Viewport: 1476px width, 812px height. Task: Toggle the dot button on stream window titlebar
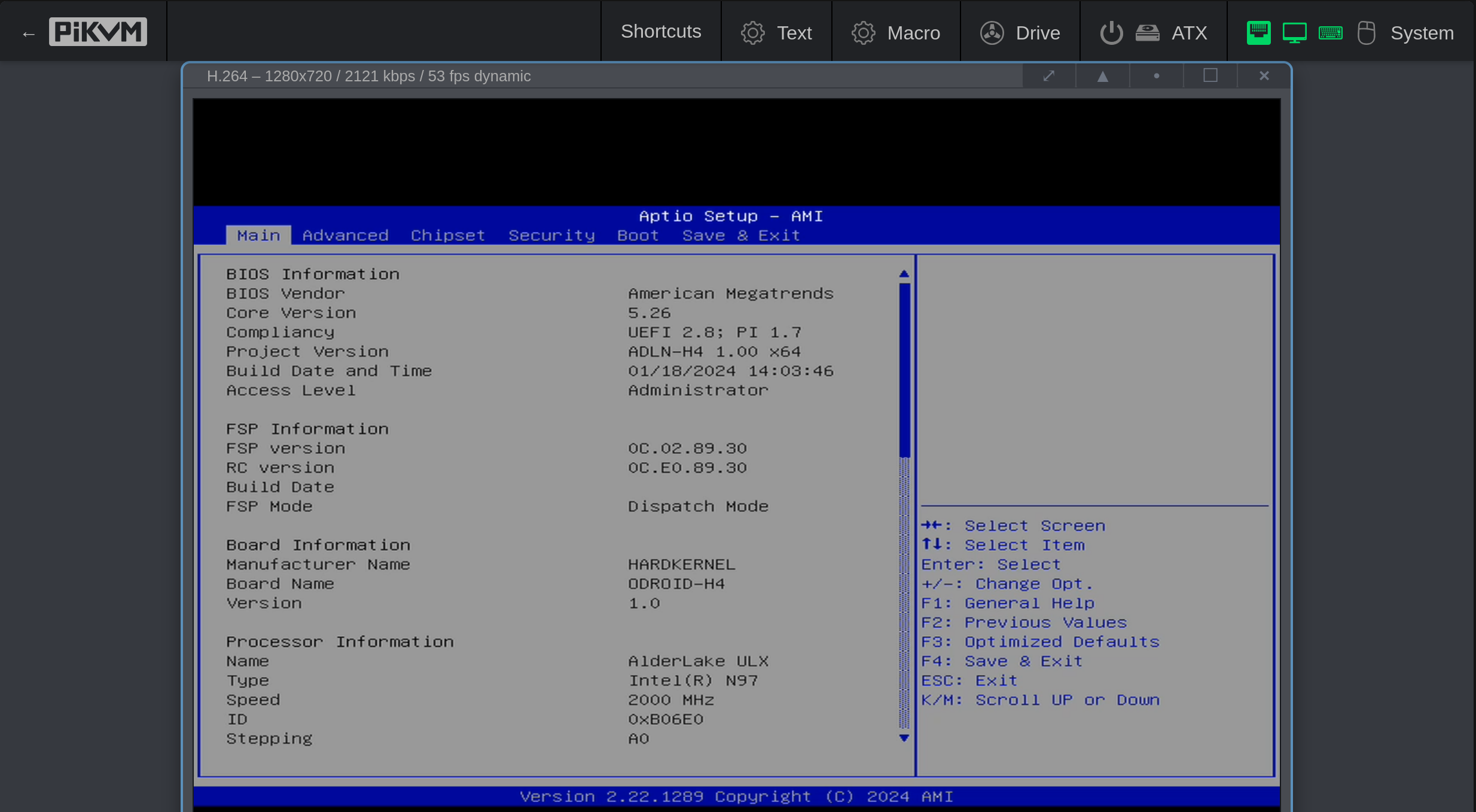(1157, 76)
